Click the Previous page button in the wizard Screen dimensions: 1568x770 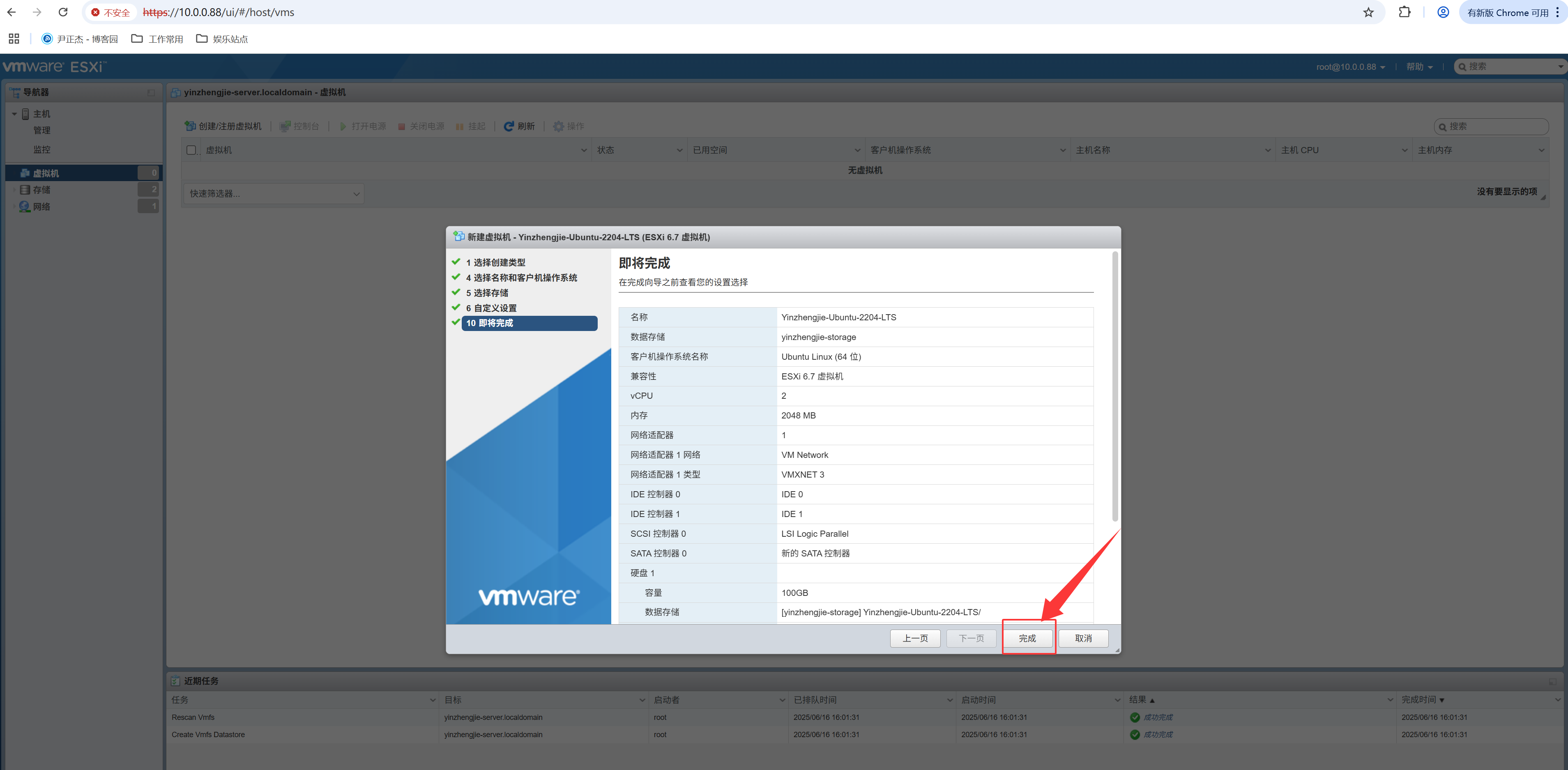915,638
